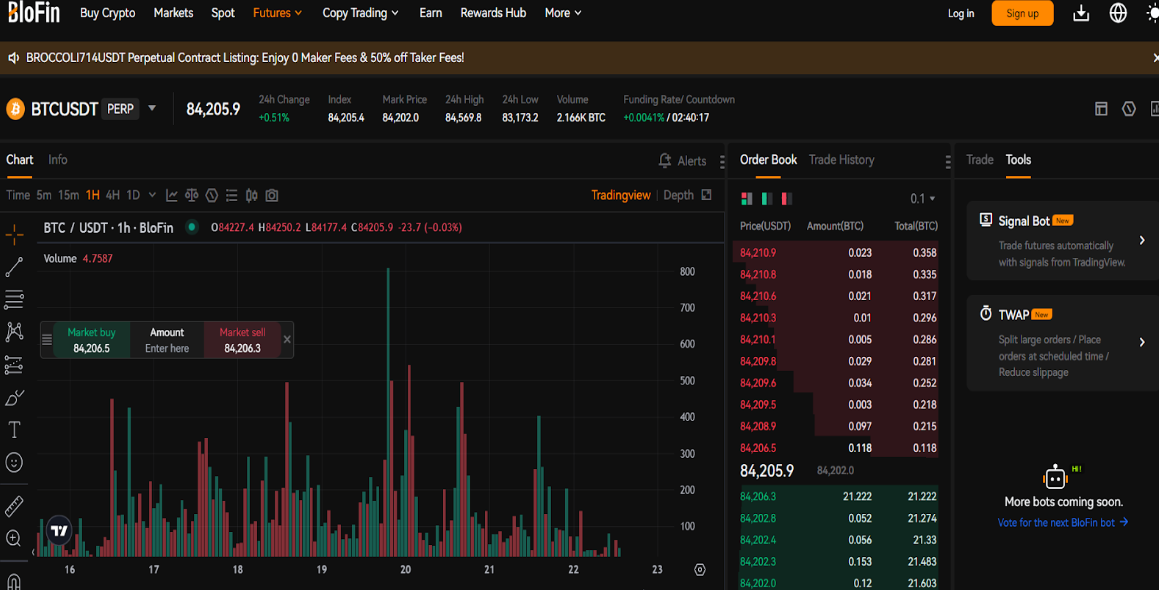Switch to Trade History tab
The height and width of the screenshot is (590, 1159).
841,160
